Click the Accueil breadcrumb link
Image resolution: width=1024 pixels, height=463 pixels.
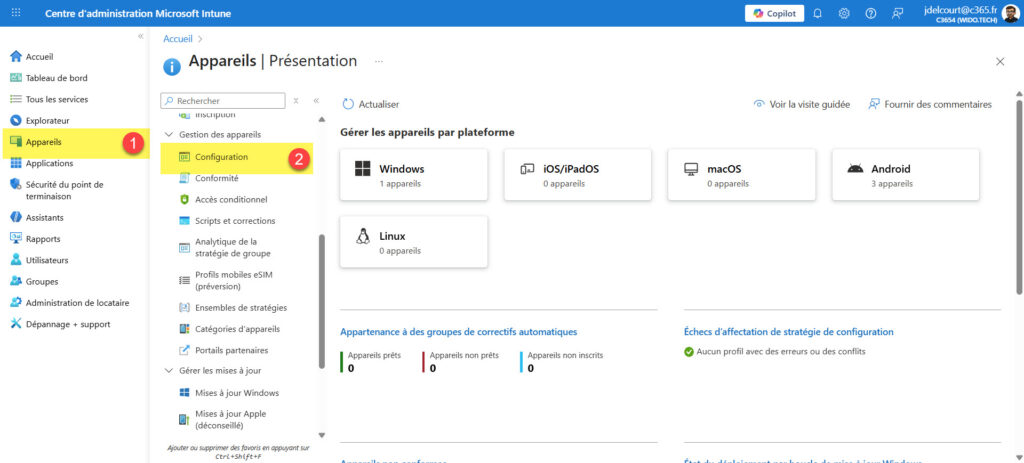click(177, 38)
